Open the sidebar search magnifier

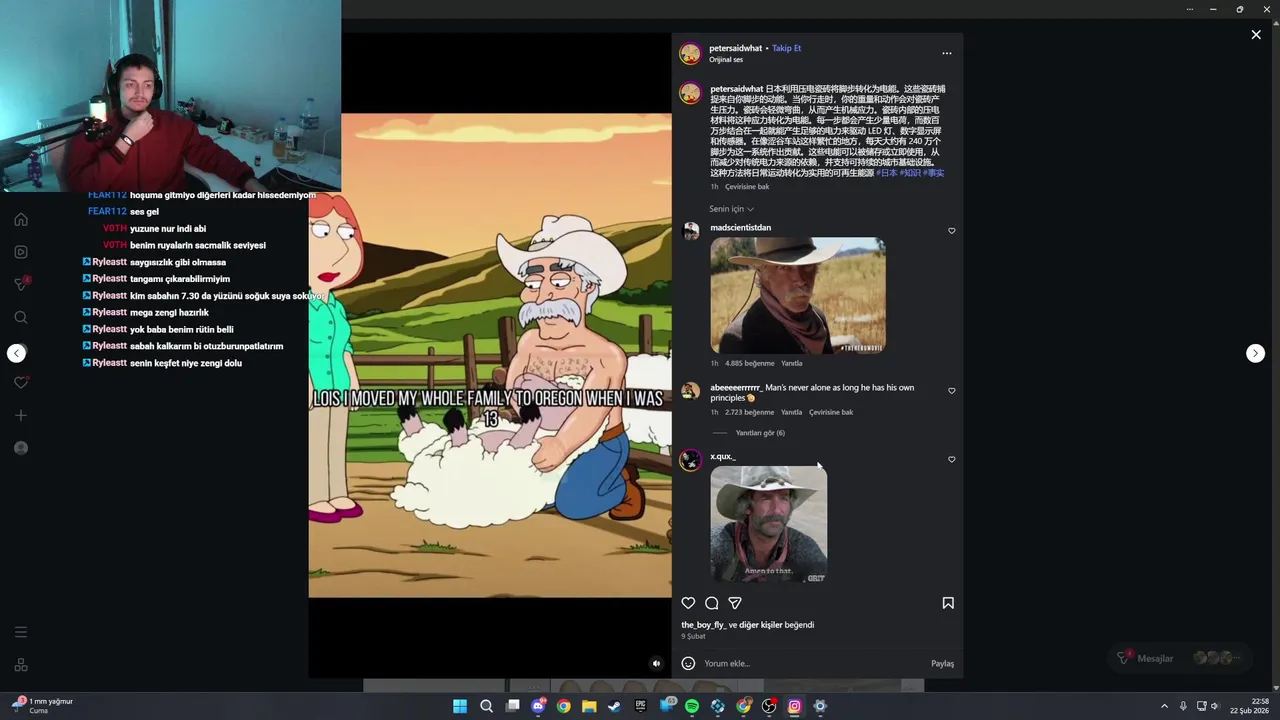coord(21,317)
